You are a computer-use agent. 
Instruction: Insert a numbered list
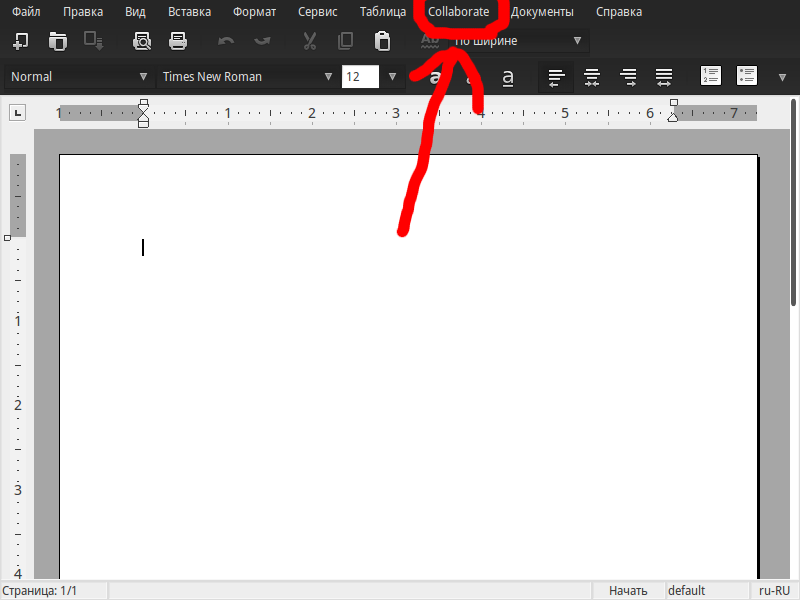tap(711, 76)
